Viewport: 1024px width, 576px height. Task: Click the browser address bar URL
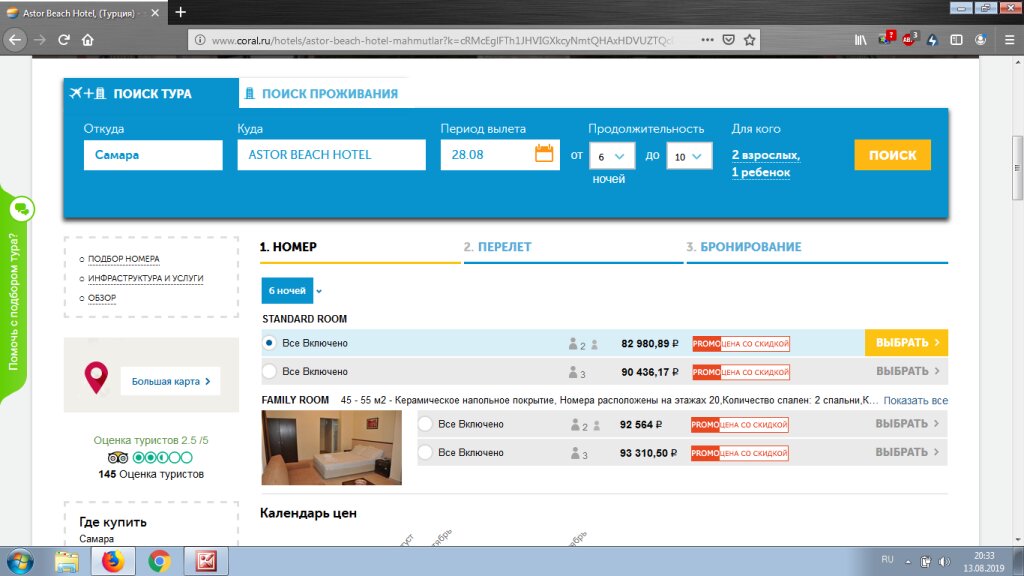[x=441, y=40]
